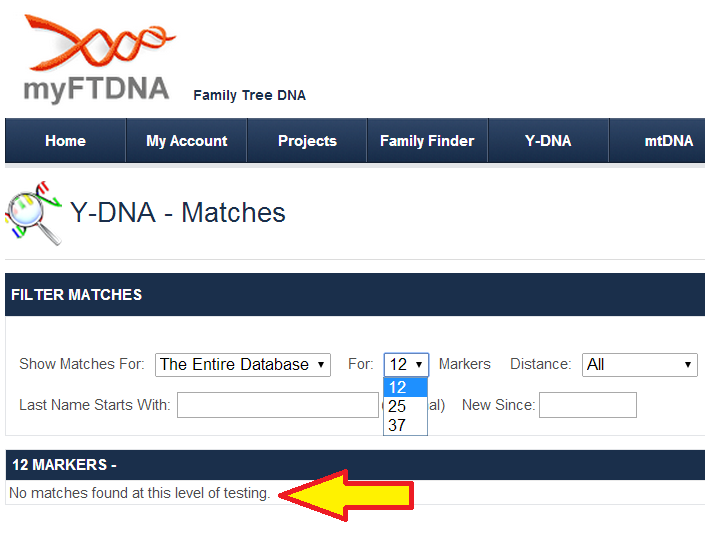Click the New Since date field
The width and height of the screenshot is (705, 534).
(x=587, y=405)
